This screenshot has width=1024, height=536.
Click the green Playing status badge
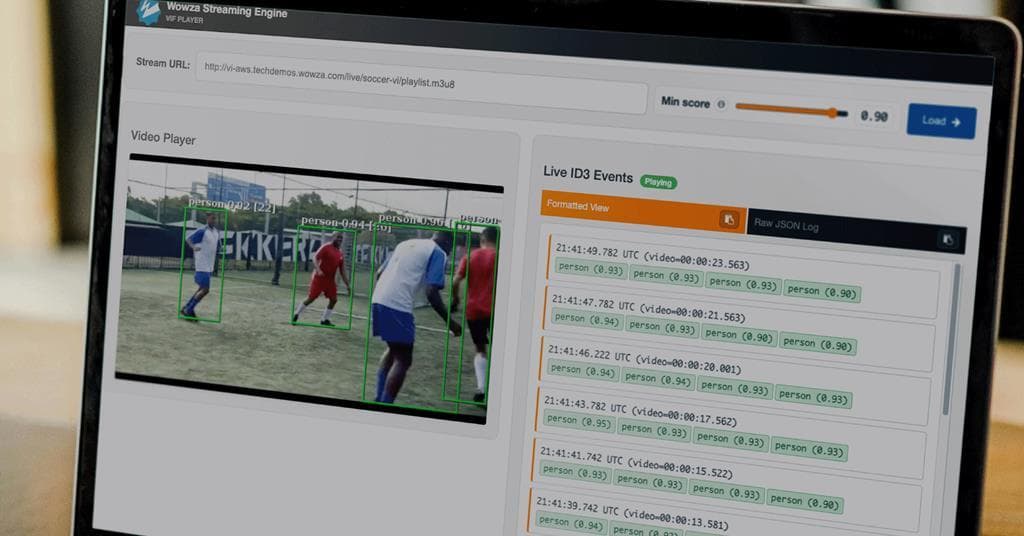pos(658,182)
